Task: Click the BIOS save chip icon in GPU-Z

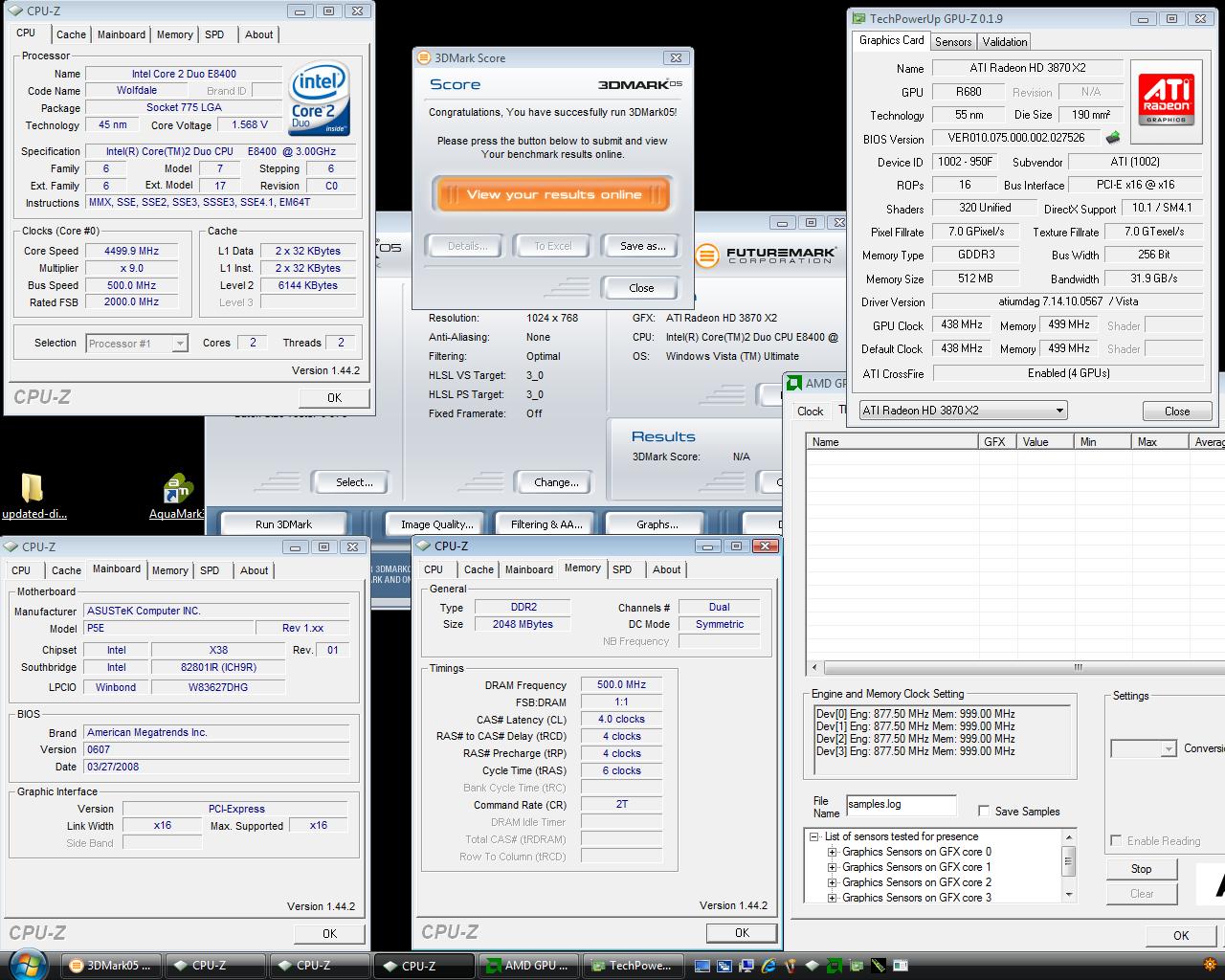Action: point(1113,139)
